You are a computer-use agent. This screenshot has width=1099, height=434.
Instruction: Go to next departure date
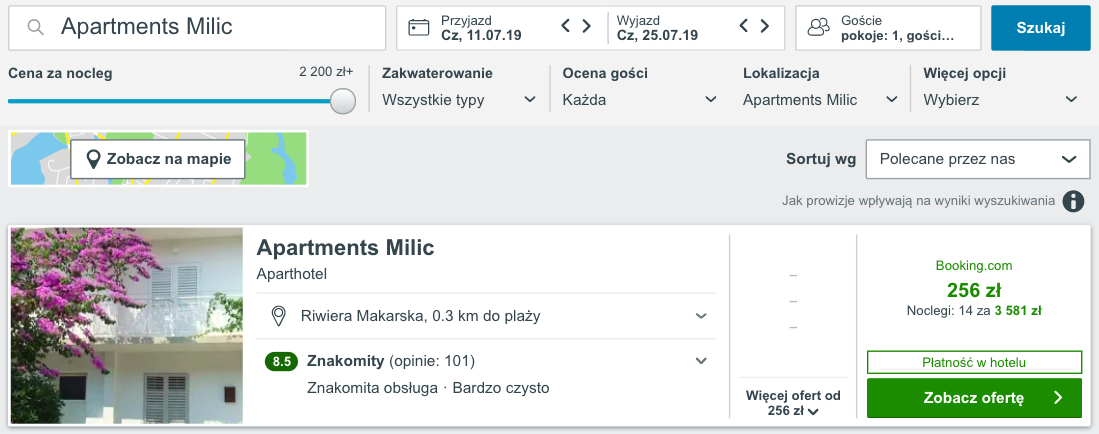(766, 27)
